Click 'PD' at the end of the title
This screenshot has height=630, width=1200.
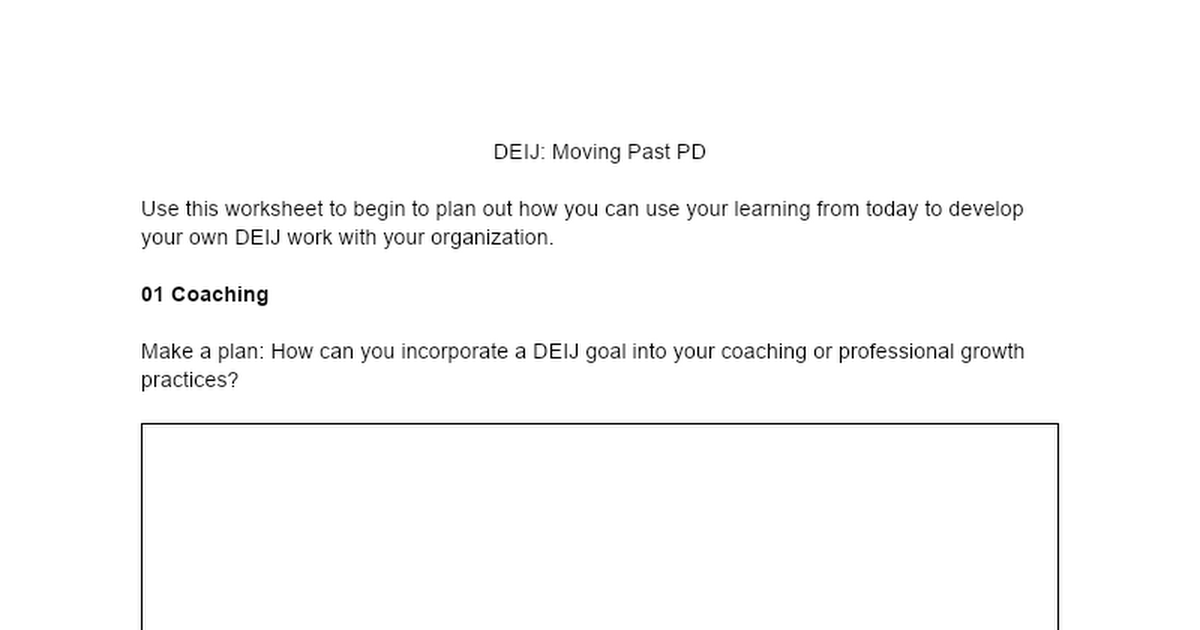(x=691, y=152)
